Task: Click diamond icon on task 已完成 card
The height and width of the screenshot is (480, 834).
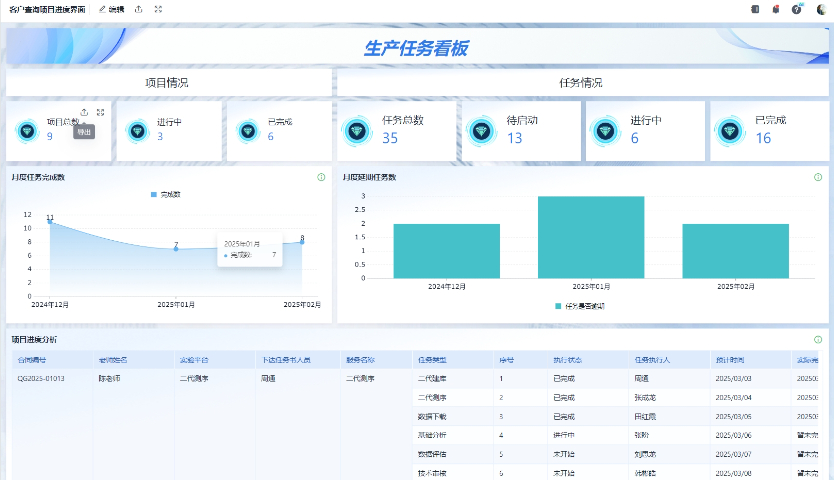Action: tap(730, 131)
